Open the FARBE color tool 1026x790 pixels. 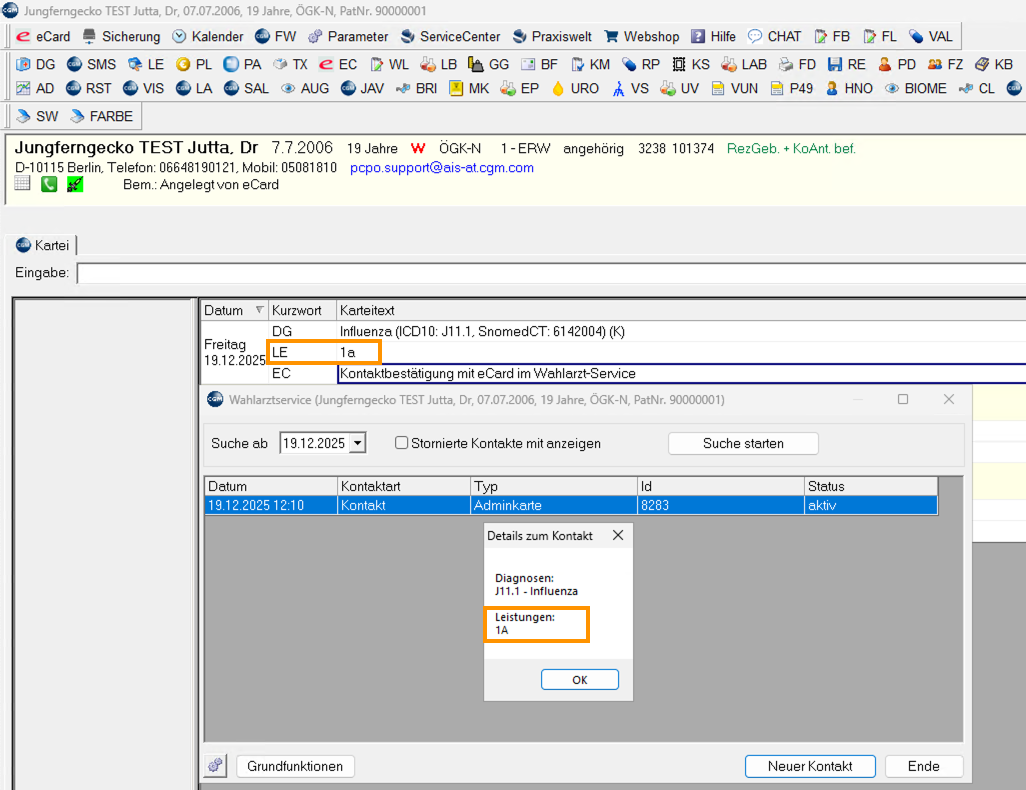click(100, 116)
